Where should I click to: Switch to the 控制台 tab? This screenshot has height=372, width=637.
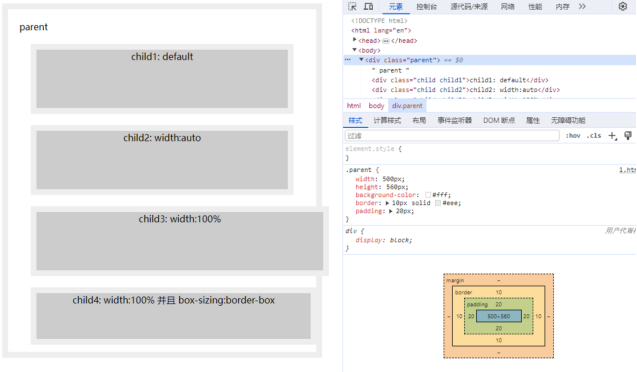[427, 6]
